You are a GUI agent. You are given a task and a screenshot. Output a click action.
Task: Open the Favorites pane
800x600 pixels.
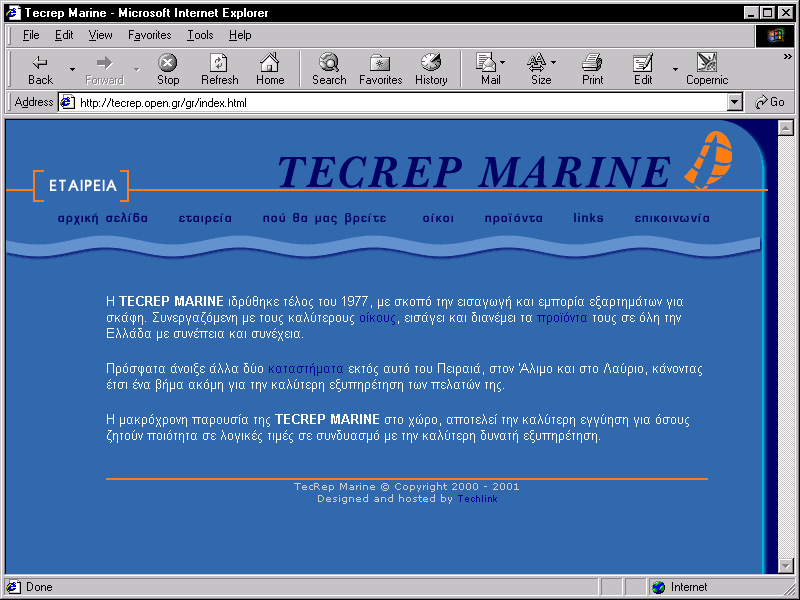(381, 69)
